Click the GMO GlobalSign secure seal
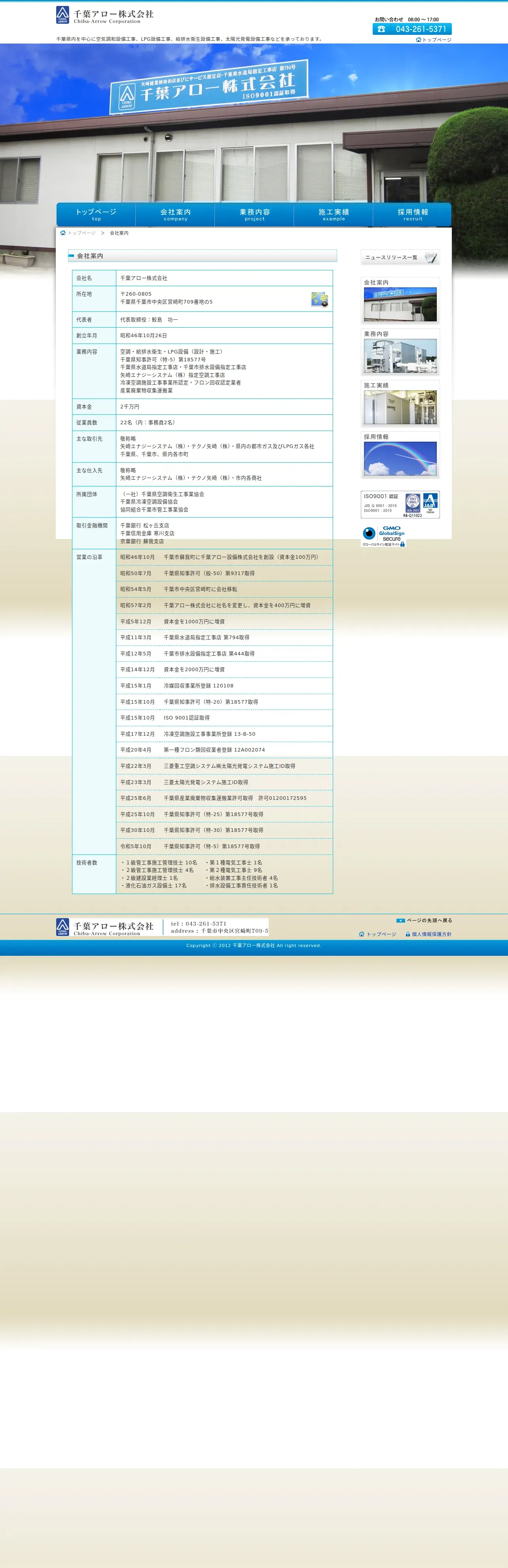 coord(384,536)
